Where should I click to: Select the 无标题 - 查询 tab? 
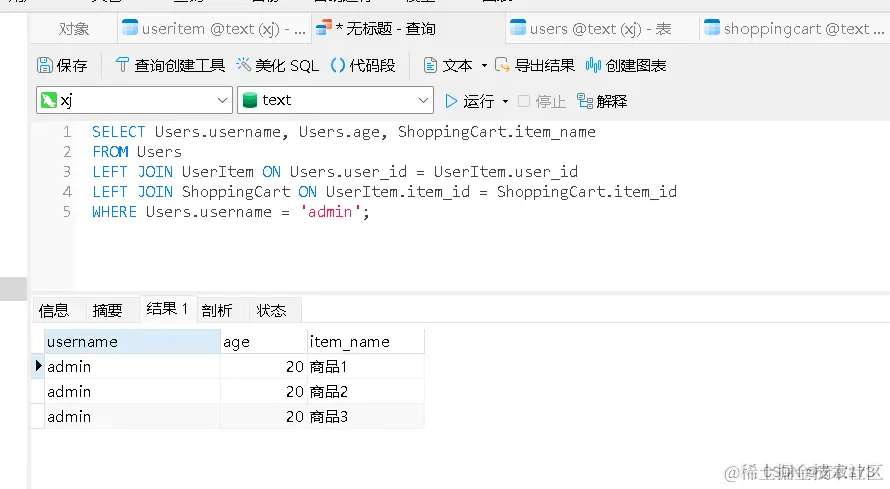408,28
